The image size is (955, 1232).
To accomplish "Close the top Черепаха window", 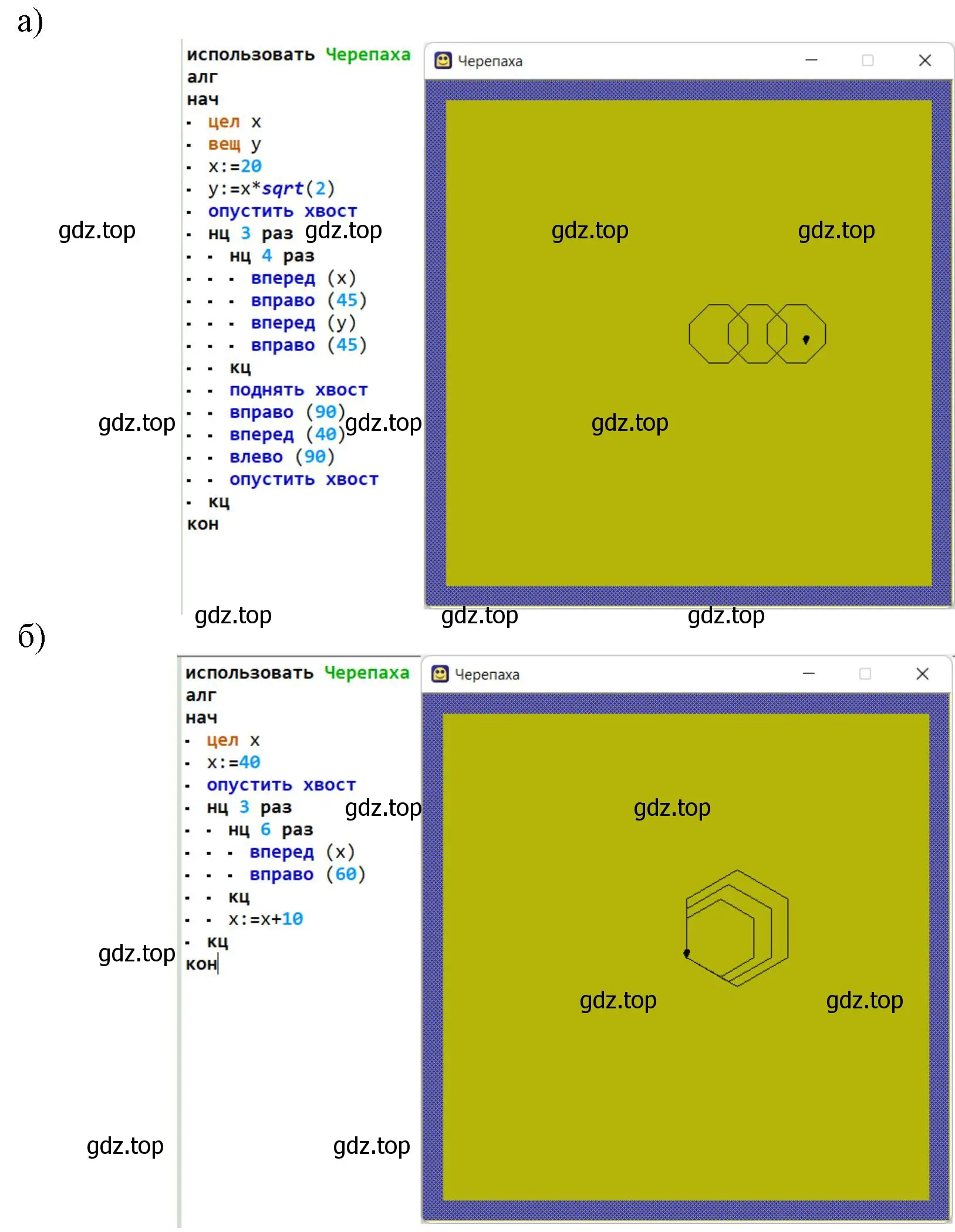I will (x=925, y=60).
